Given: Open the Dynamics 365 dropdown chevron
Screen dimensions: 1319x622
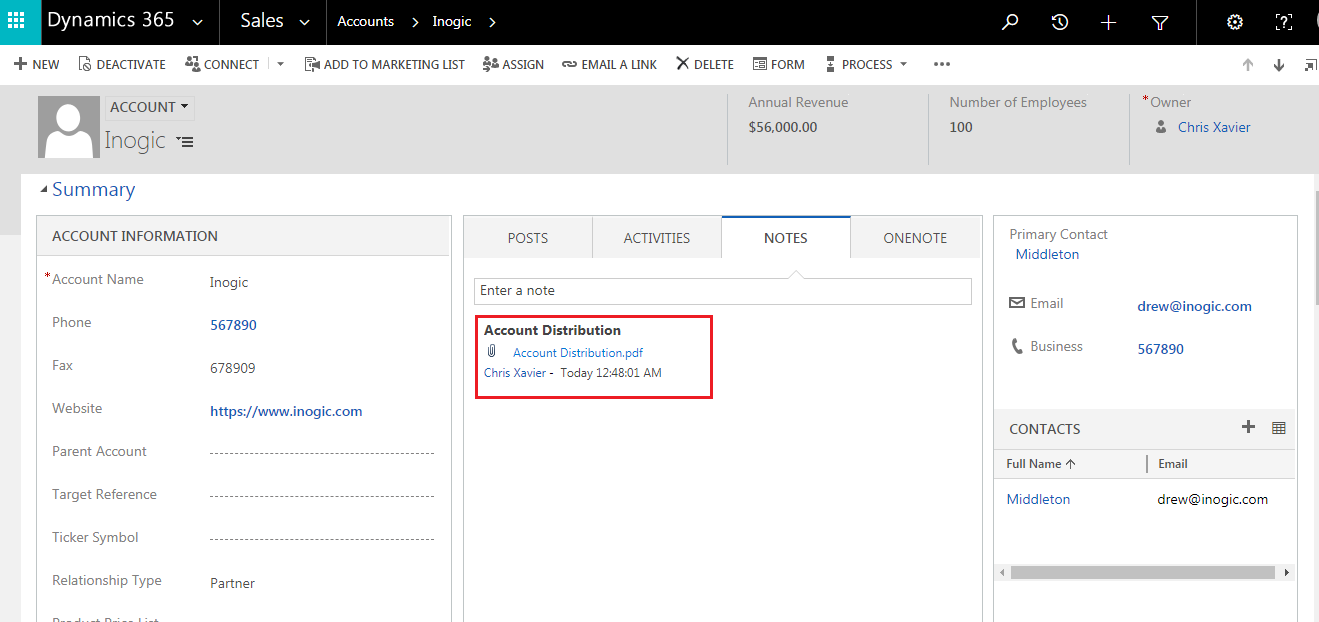Looking at the screenshot, I should [197, 22].
